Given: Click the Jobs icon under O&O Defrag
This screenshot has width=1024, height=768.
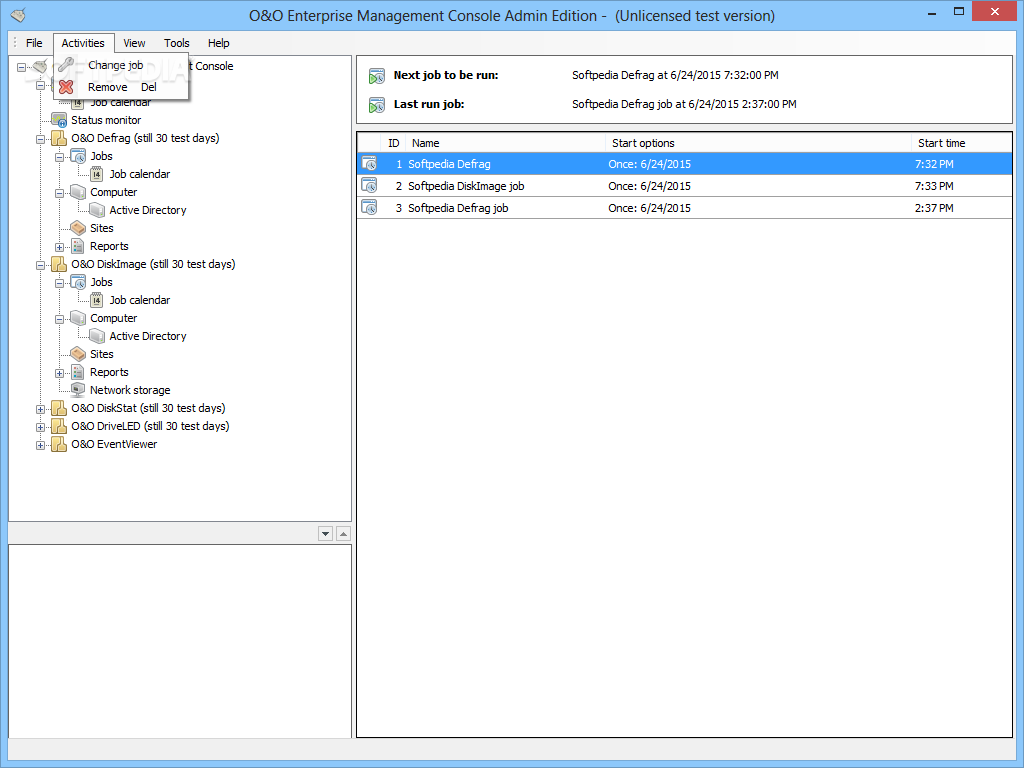Looking at the screenshot, I should coord(78,156).
